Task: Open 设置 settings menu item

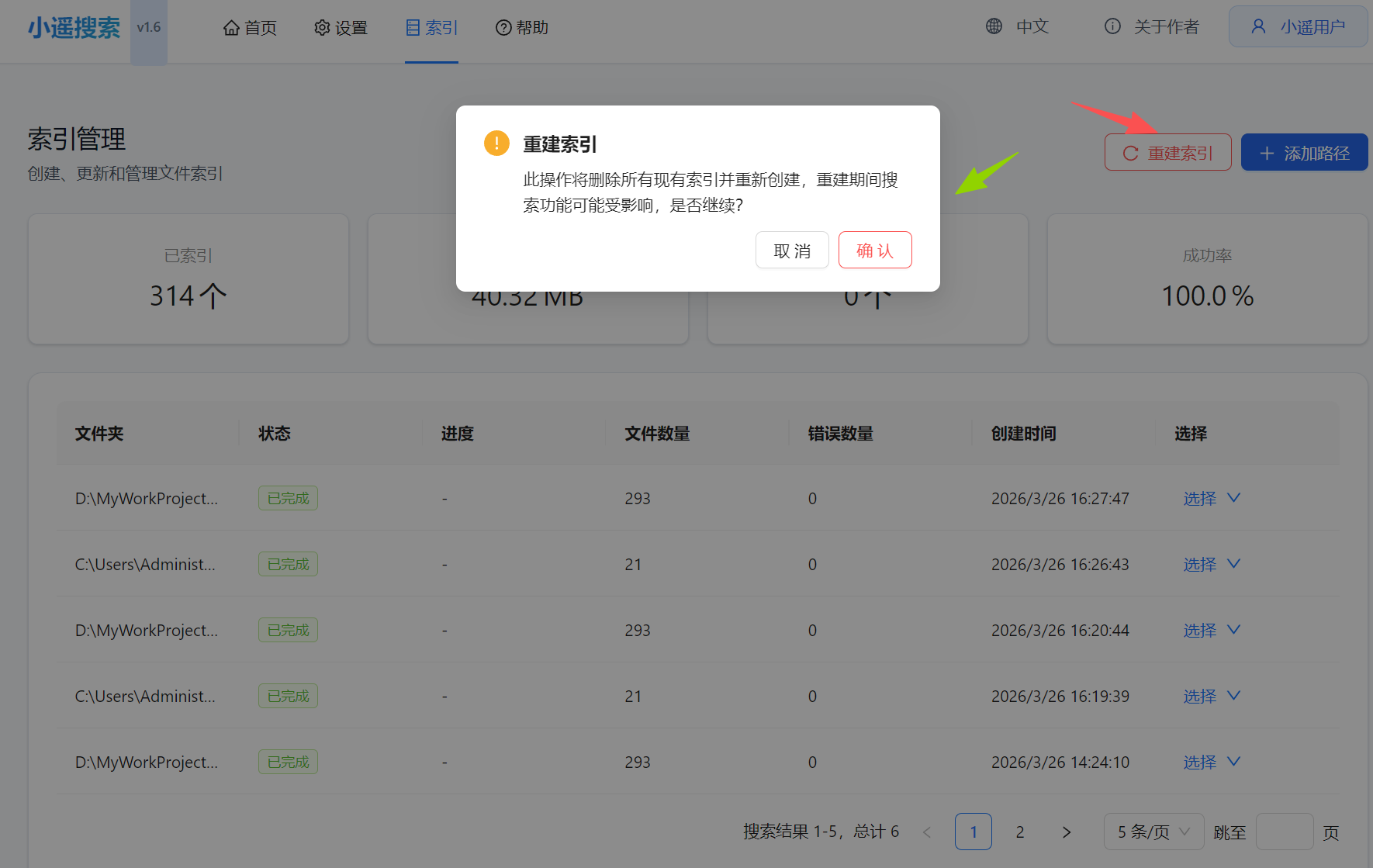Action: 341,28
